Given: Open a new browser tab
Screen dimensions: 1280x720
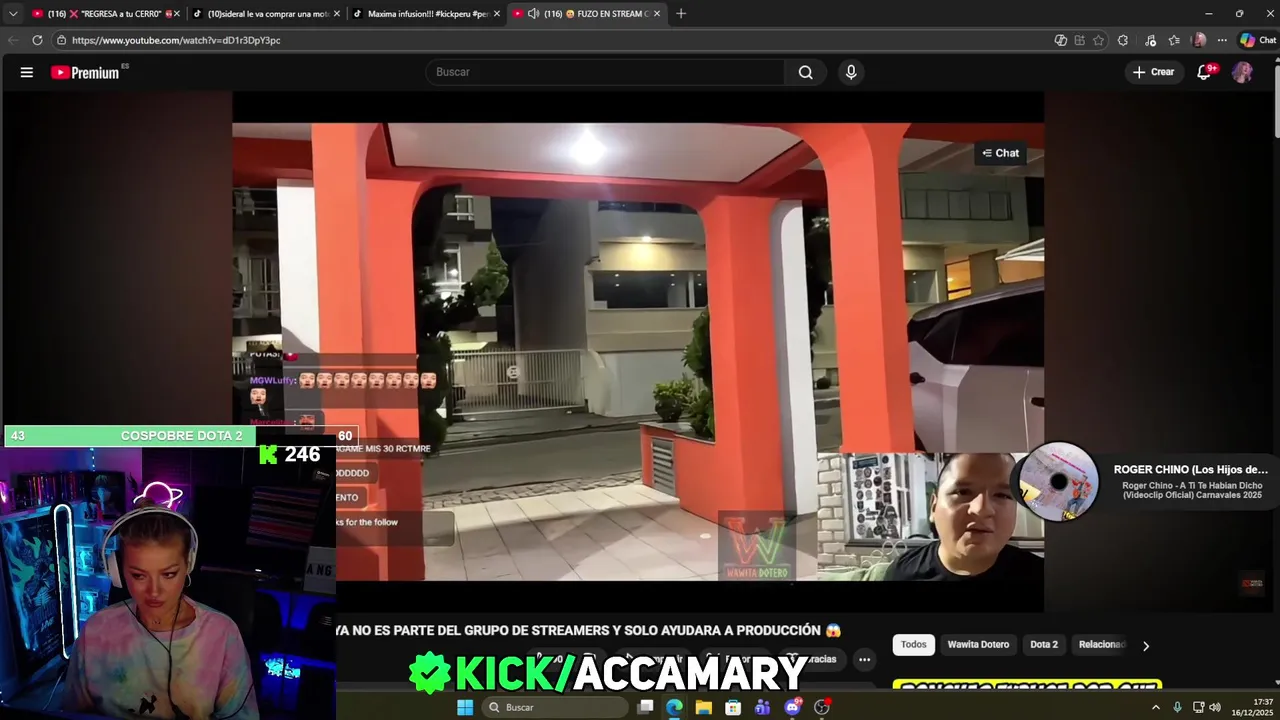Looking at the screenshot, I should point(681,13).
